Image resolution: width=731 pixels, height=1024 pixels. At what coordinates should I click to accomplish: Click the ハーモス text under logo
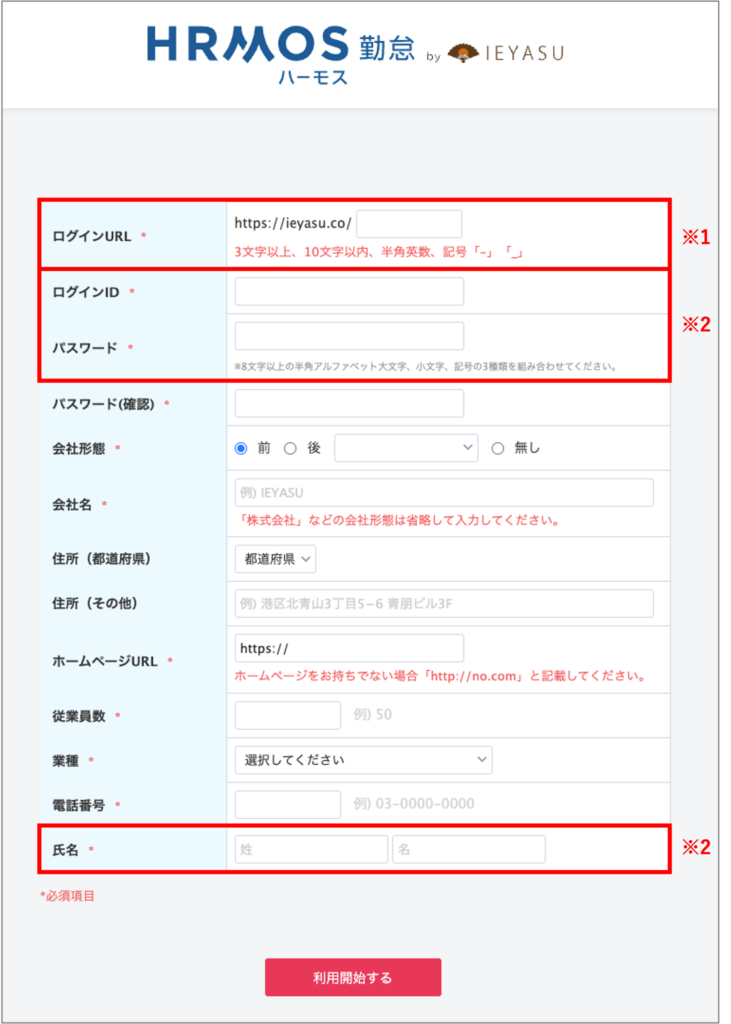coord(313,78)
